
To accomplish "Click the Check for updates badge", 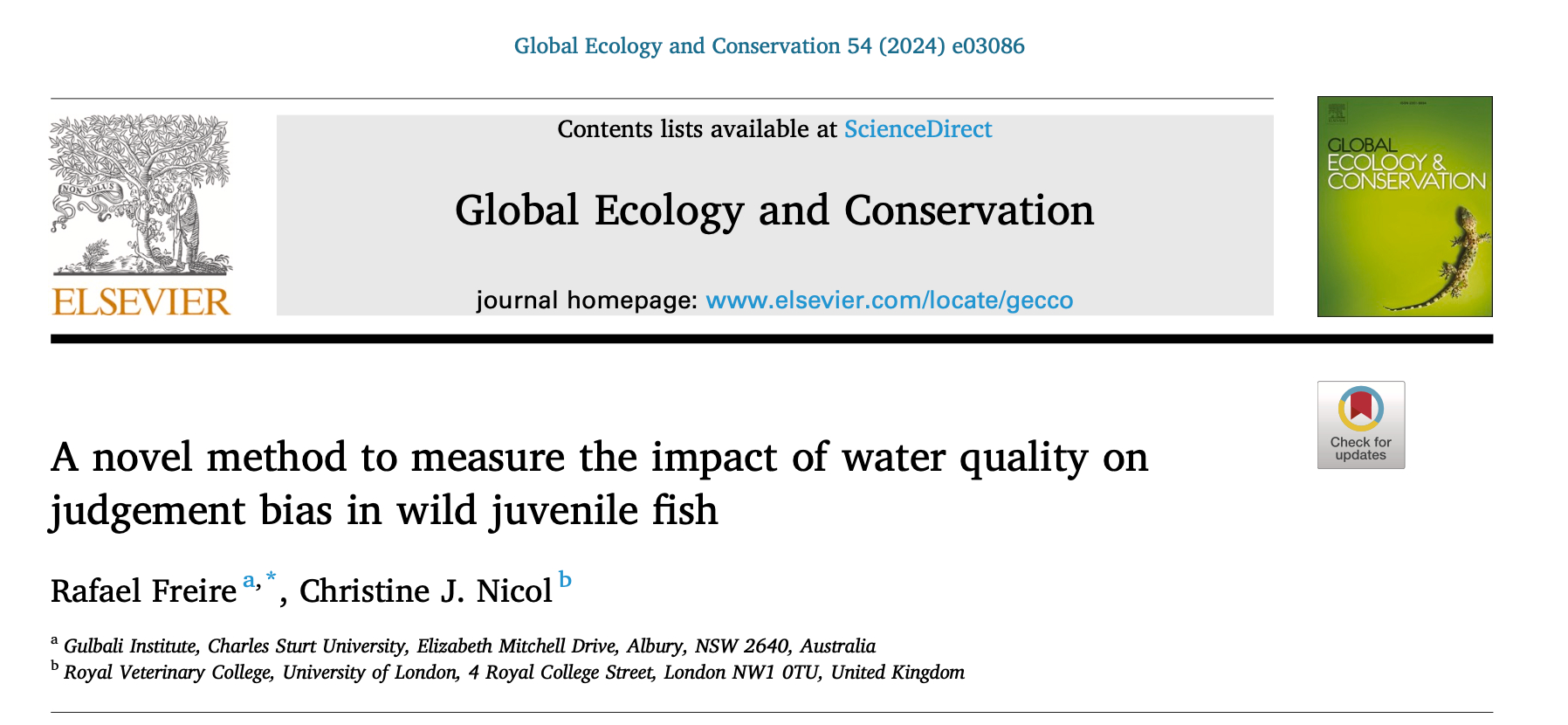I will tap(1360, 425).
